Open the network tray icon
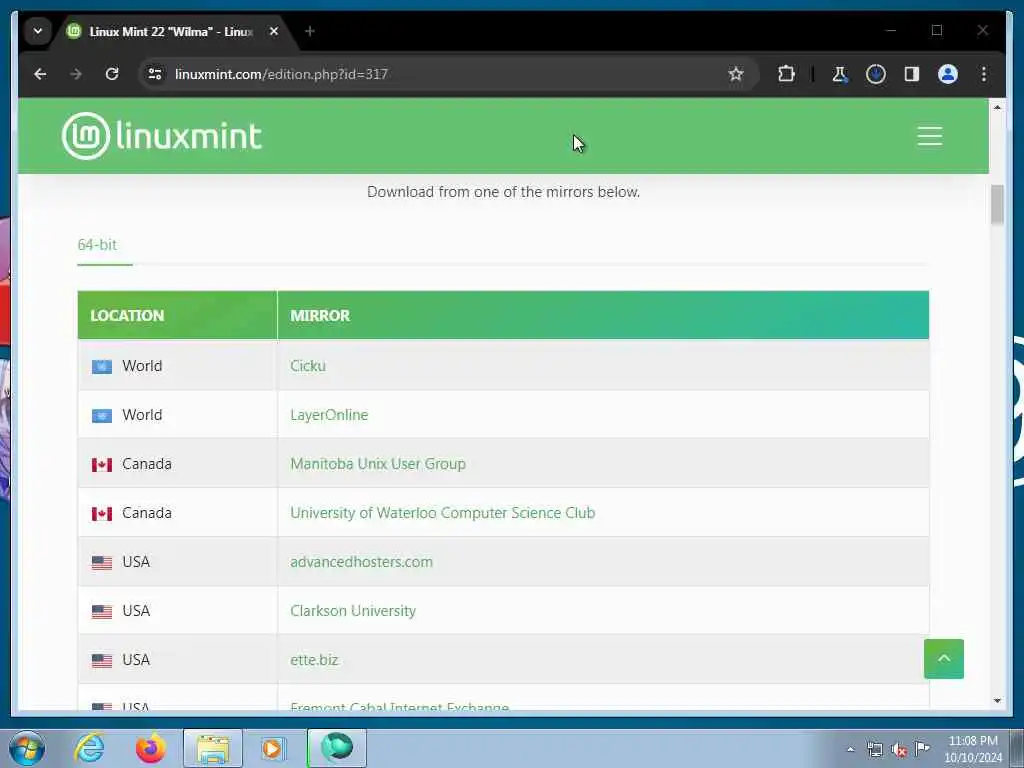Viewport: 1024px width, 768px height. click(x=874, y=750)
